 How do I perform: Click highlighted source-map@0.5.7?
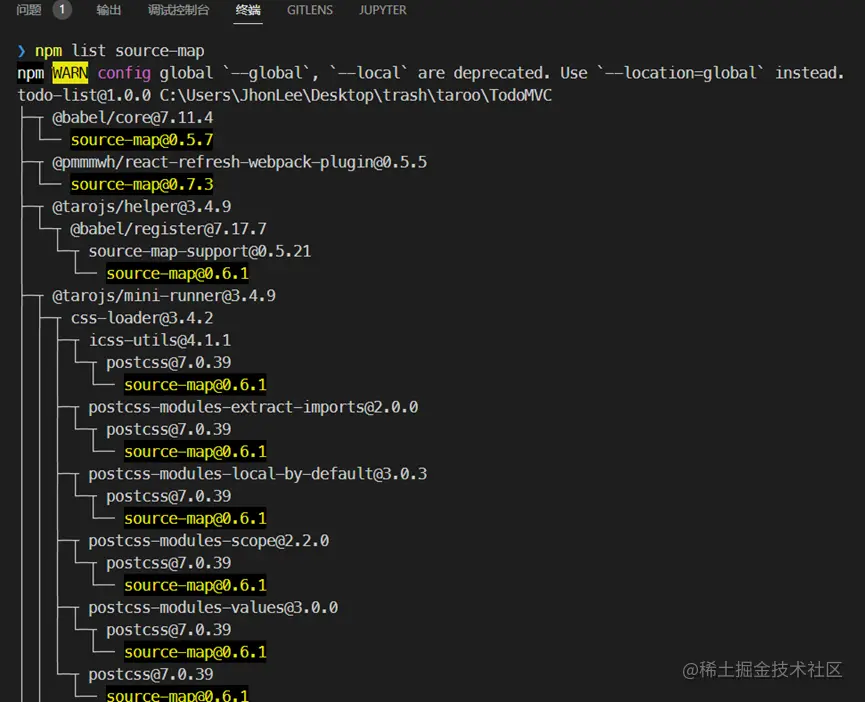click(x=142, y=140)
